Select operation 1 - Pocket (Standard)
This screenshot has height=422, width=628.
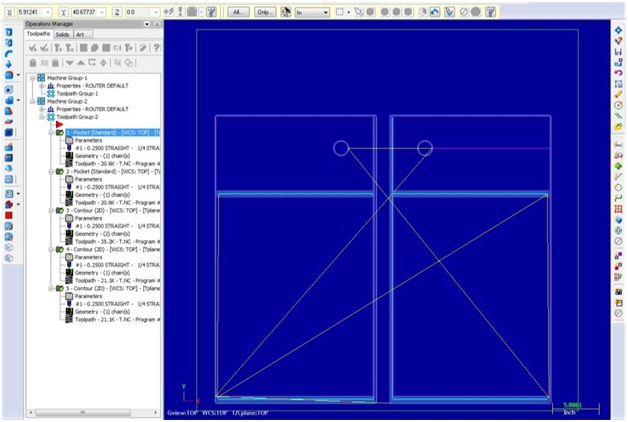(x=113, y=133)
